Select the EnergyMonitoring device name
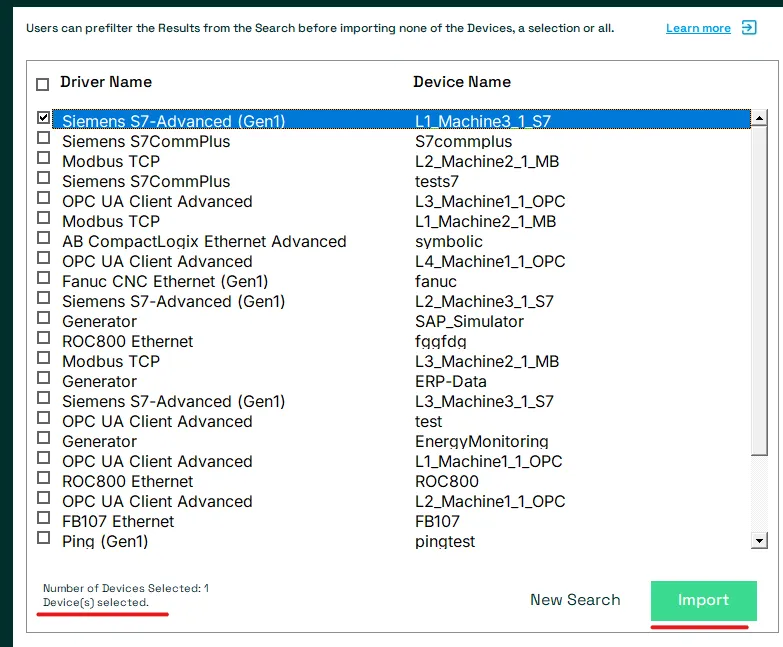Viewport: 783px width, 647px height. 481,441
